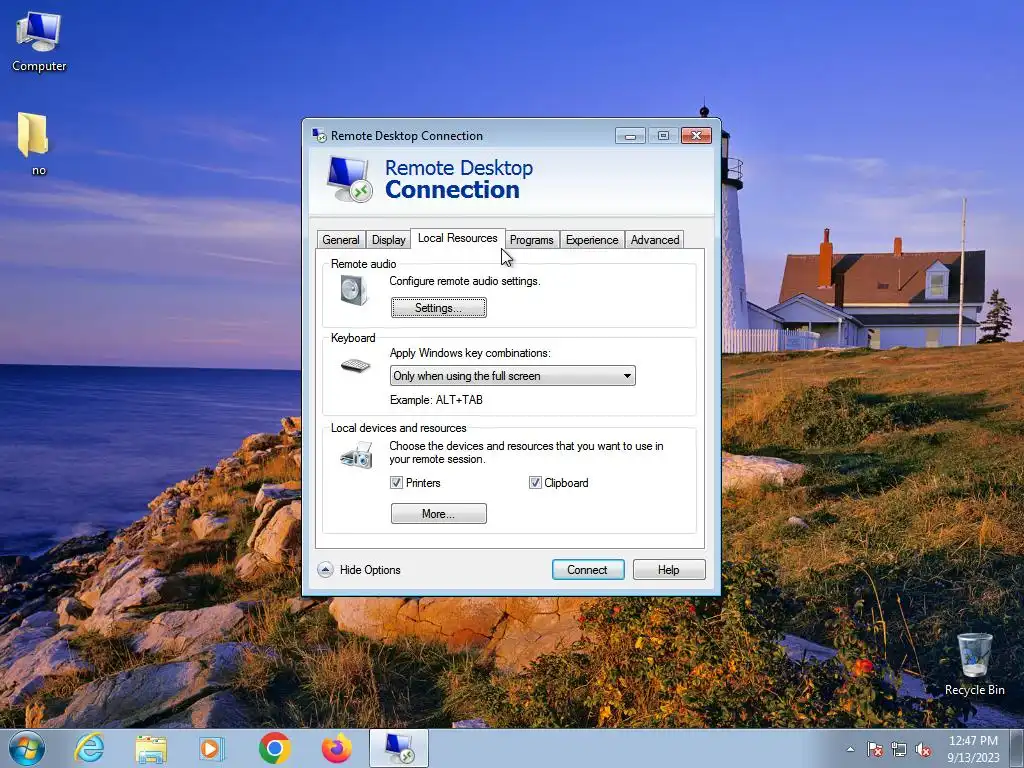Switch to the Programs tab
Viewport: 1024px width, 768px height.
pos(532,240)
